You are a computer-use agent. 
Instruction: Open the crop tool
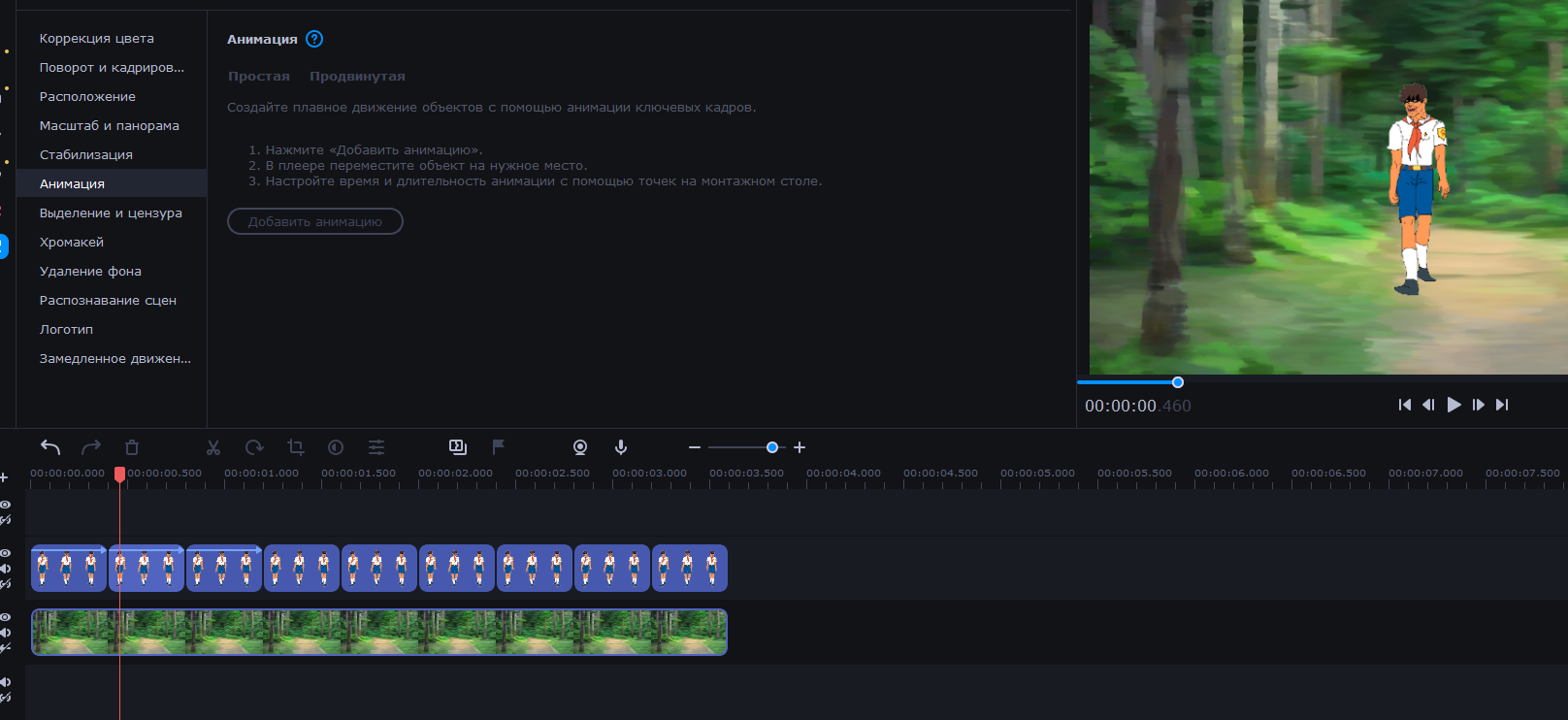296,447
